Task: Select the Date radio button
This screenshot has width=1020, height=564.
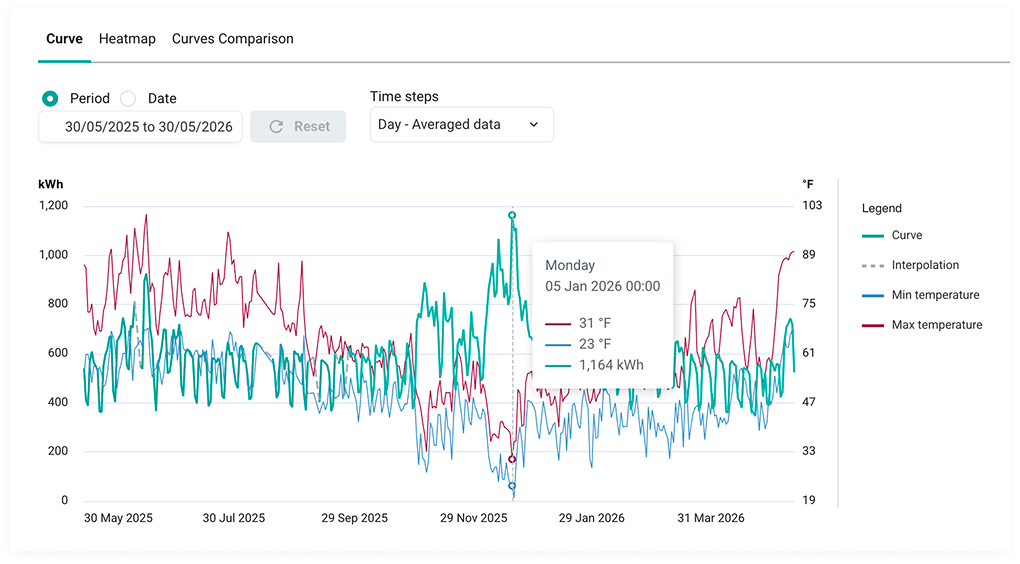Action: pyautogui.click(x=128, y=98)
